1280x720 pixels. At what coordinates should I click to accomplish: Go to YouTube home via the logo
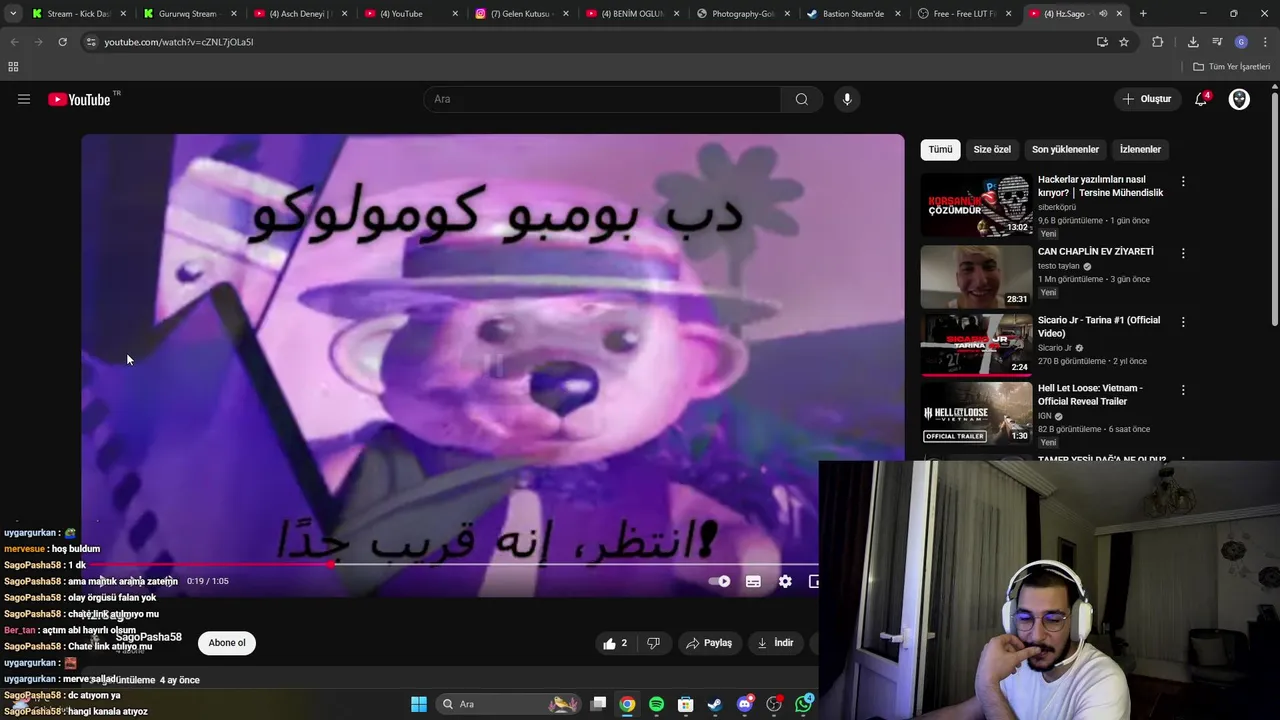coord(79,99)
